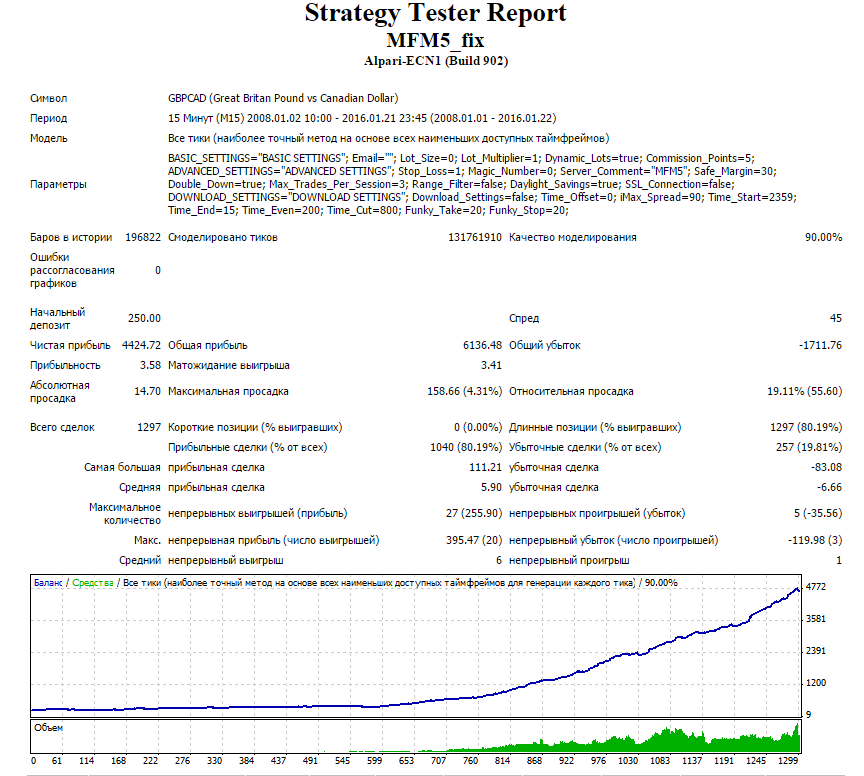Click the x-axis trade number 1299

(x=788, y=761)
